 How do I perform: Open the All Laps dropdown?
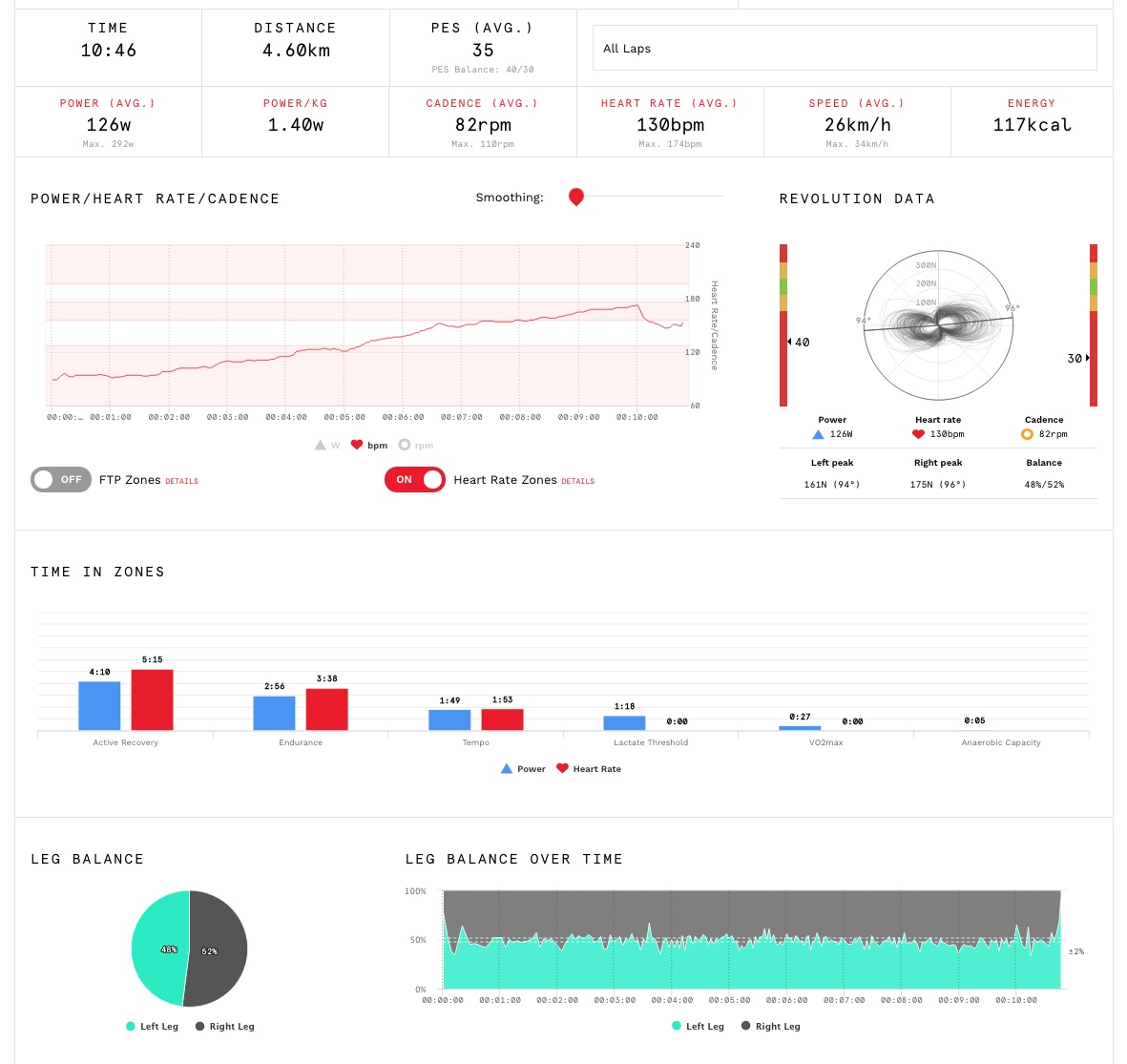coord(845,49)
